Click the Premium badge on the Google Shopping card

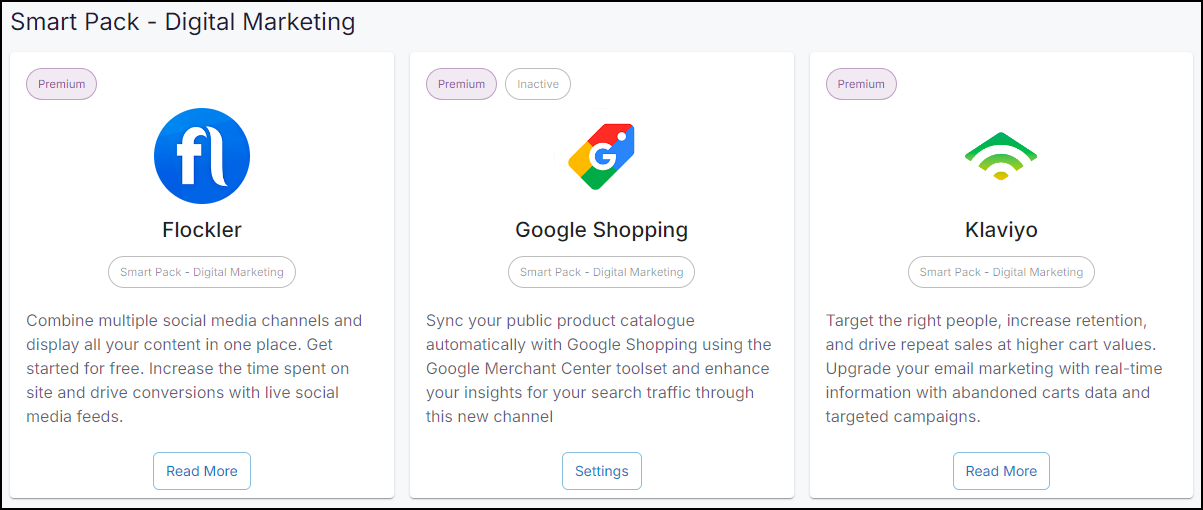462,84
